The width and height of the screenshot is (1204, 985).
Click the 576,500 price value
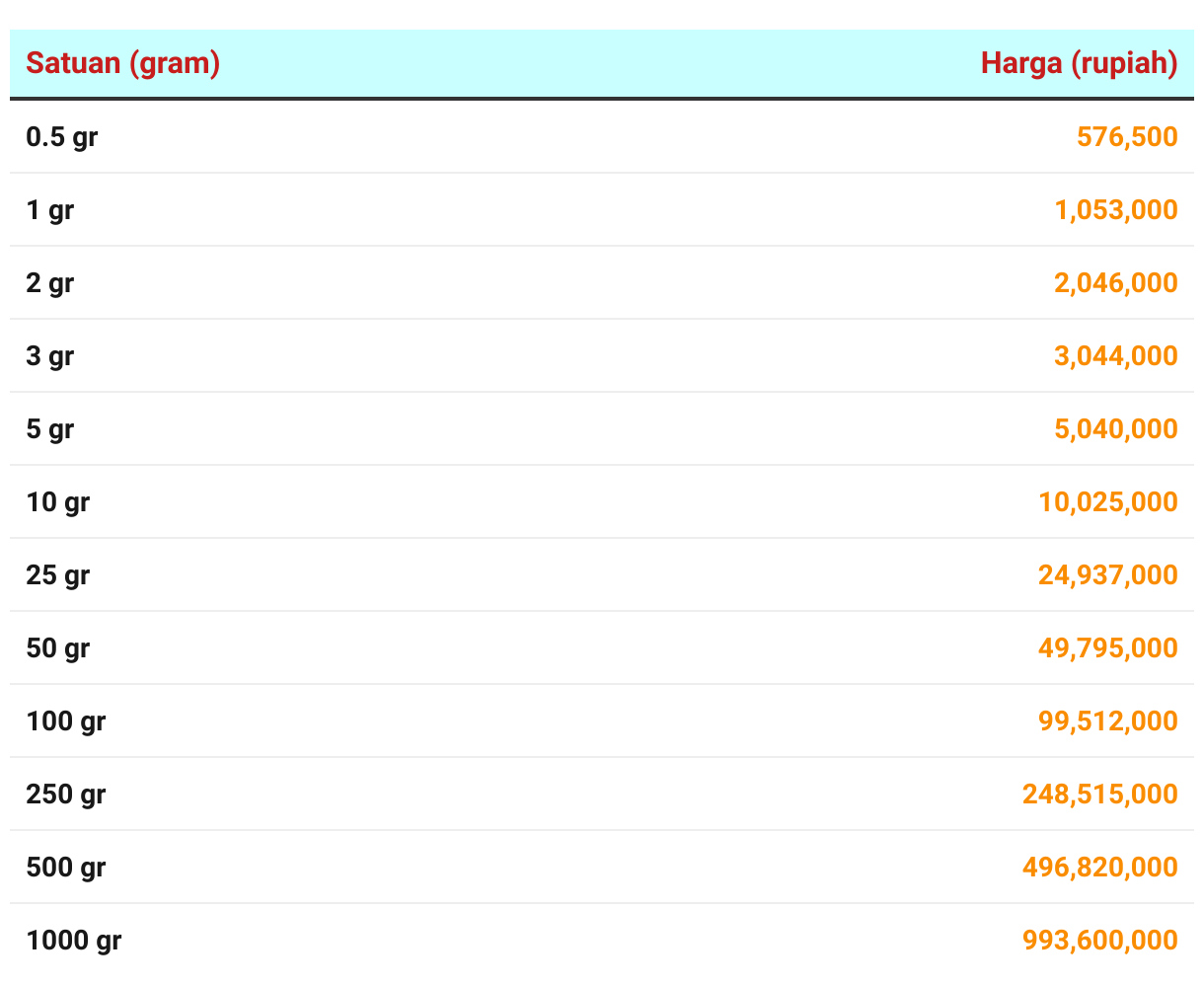tap(1127, 136)
